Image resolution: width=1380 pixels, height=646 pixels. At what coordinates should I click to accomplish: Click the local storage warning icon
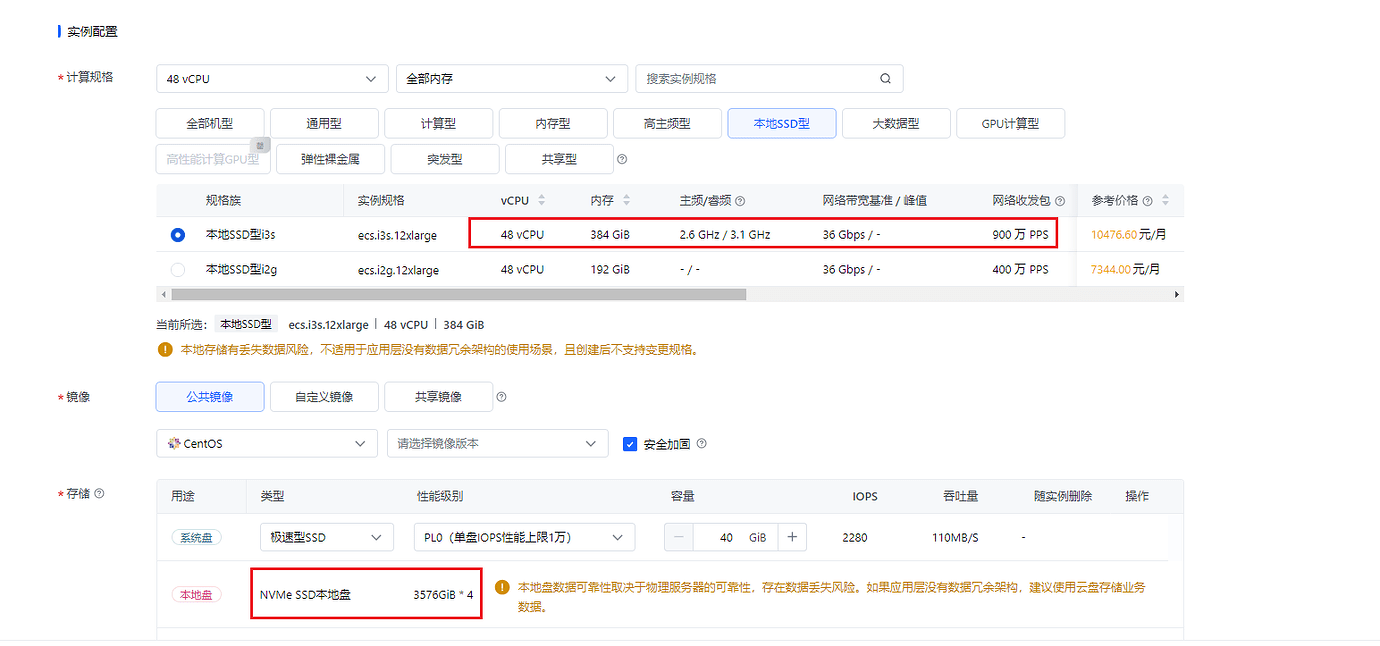[x=164, y=350]
